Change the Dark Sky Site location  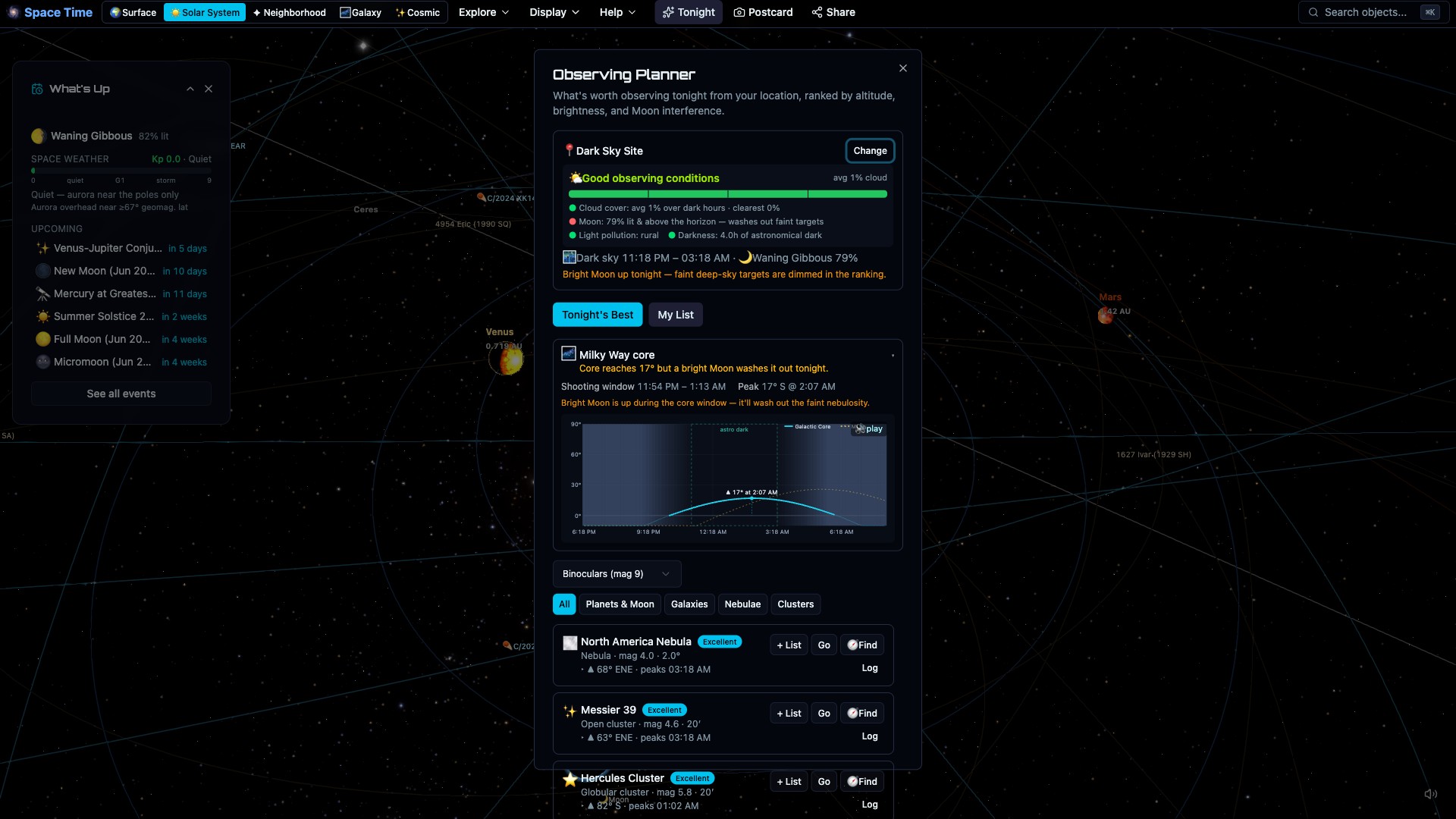coord(870,151)
